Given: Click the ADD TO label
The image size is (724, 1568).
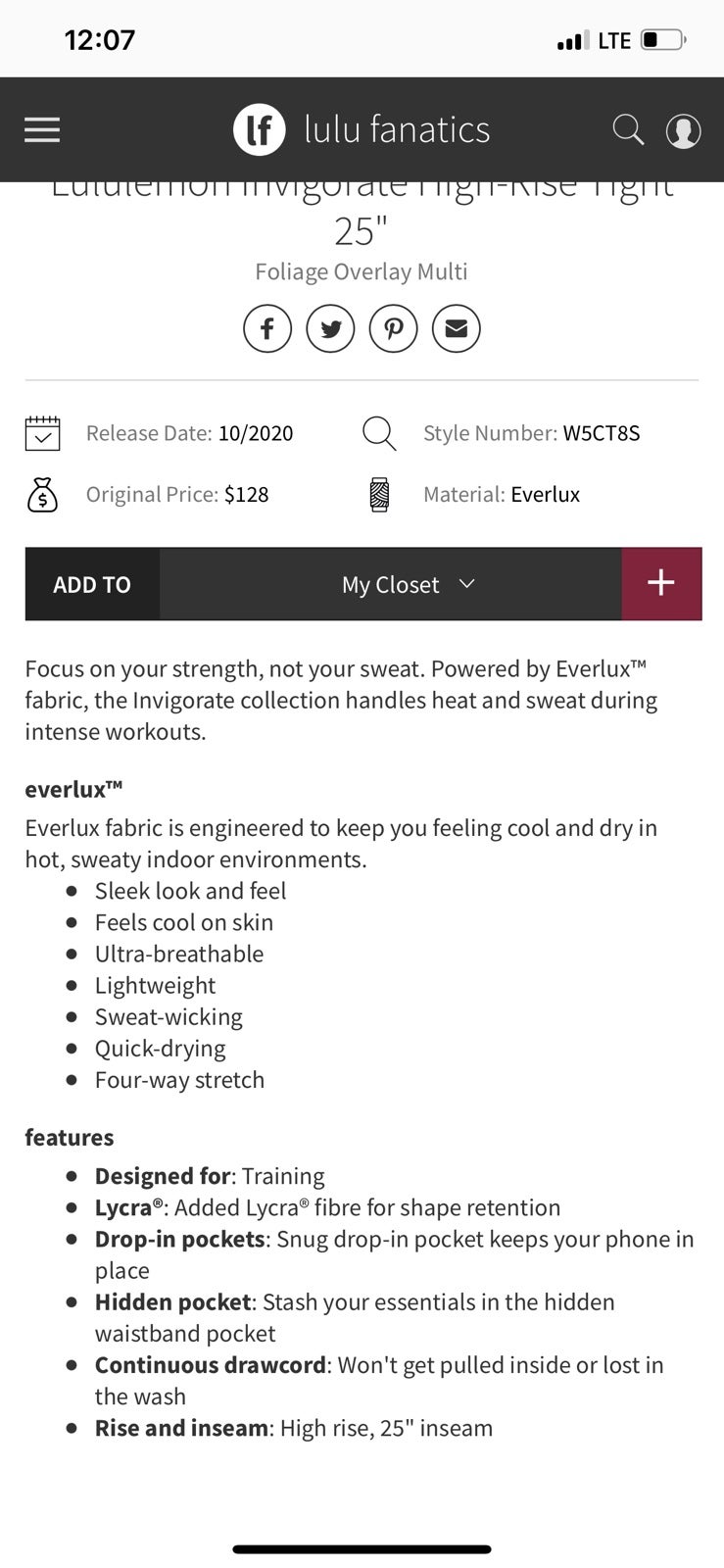Looking at the screenshot, I should coord(92,585).
